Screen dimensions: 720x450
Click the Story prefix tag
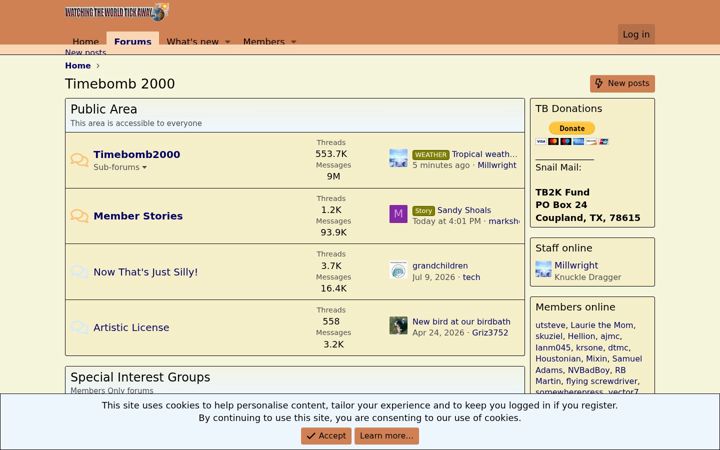point(423,211)
